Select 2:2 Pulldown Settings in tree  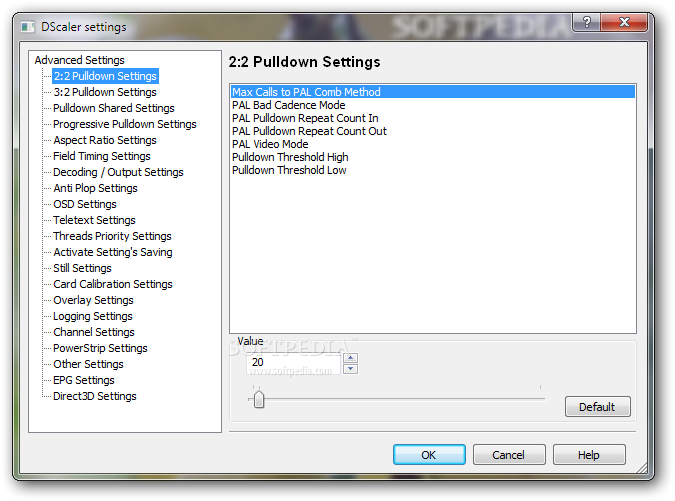pos(105,76)
